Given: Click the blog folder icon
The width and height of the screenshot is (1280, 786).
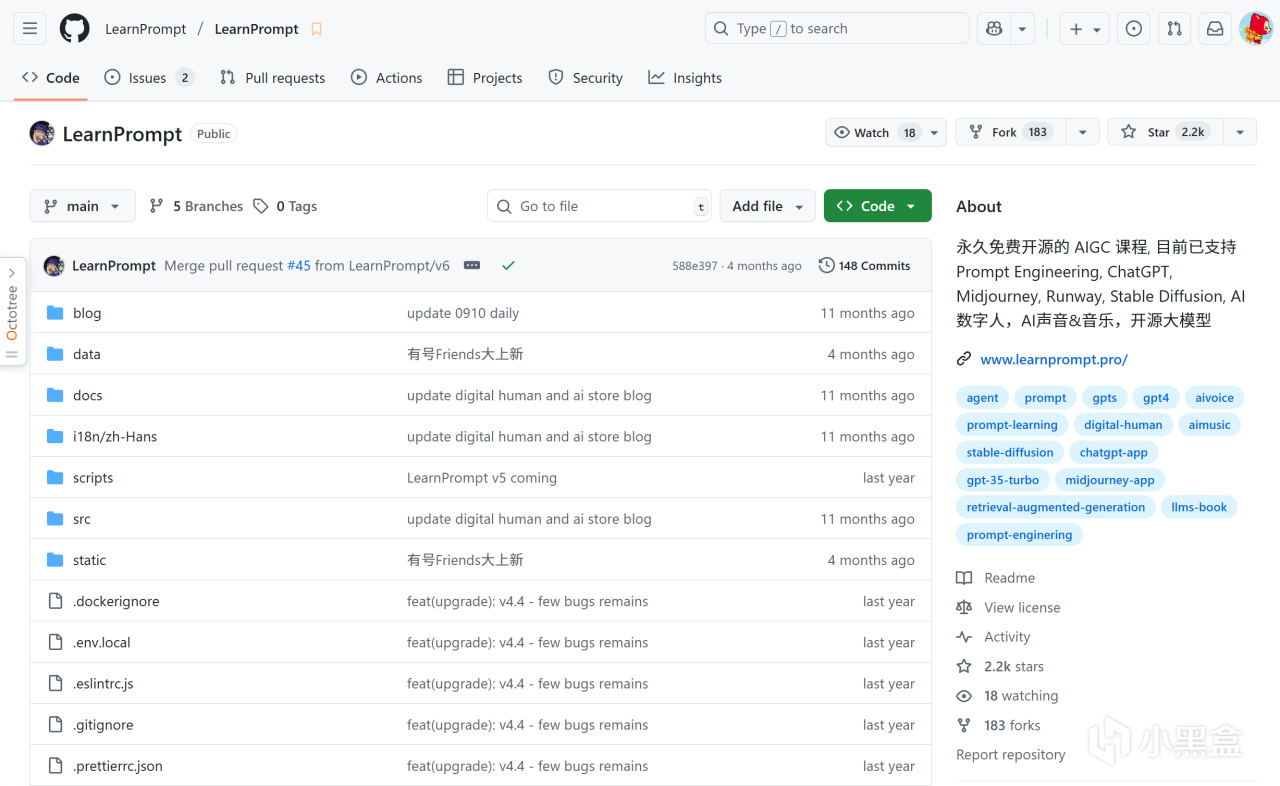Looking at the screenshot, I should [55, 313].
